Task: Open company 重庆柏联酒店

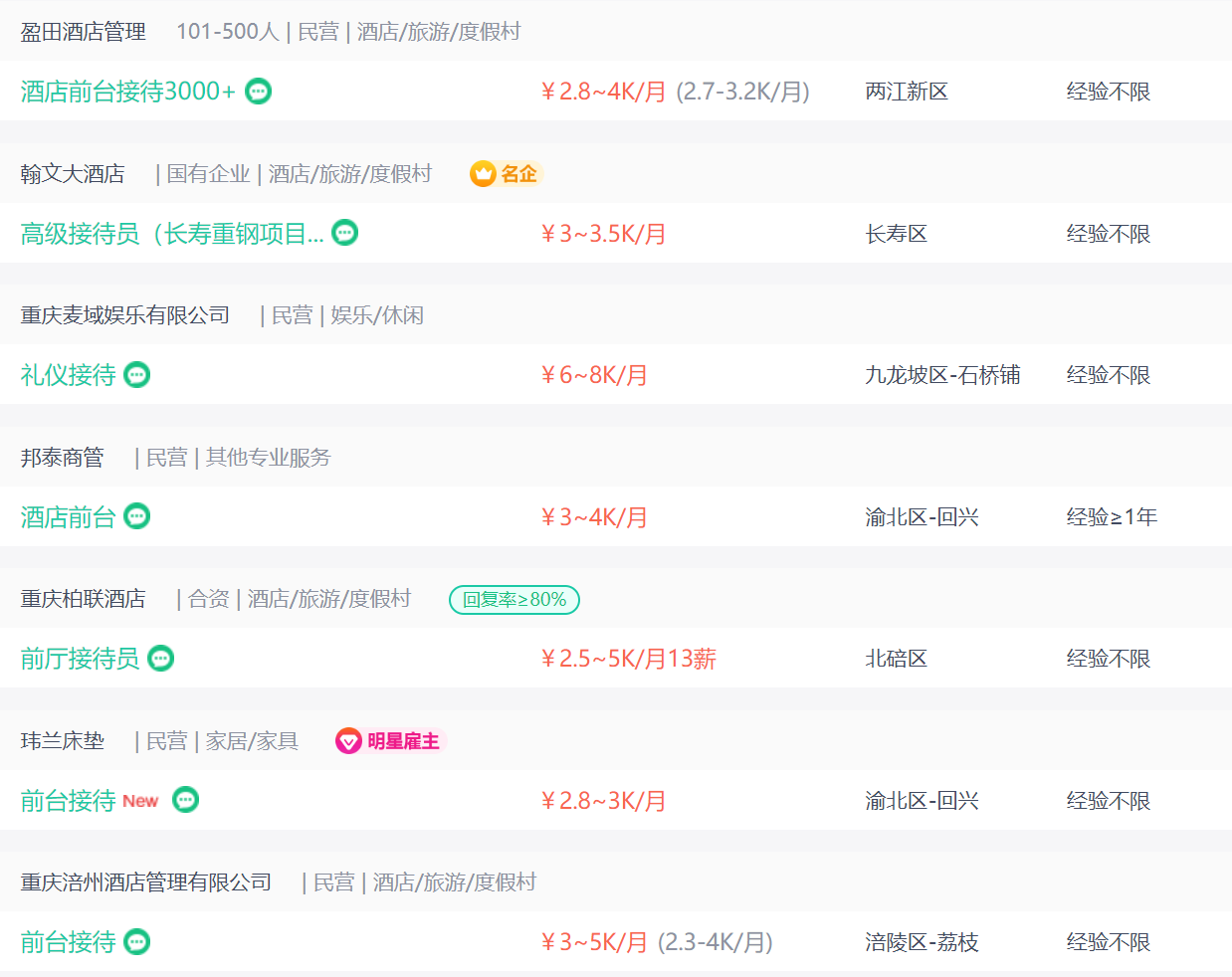Action: tap(83, 599)
